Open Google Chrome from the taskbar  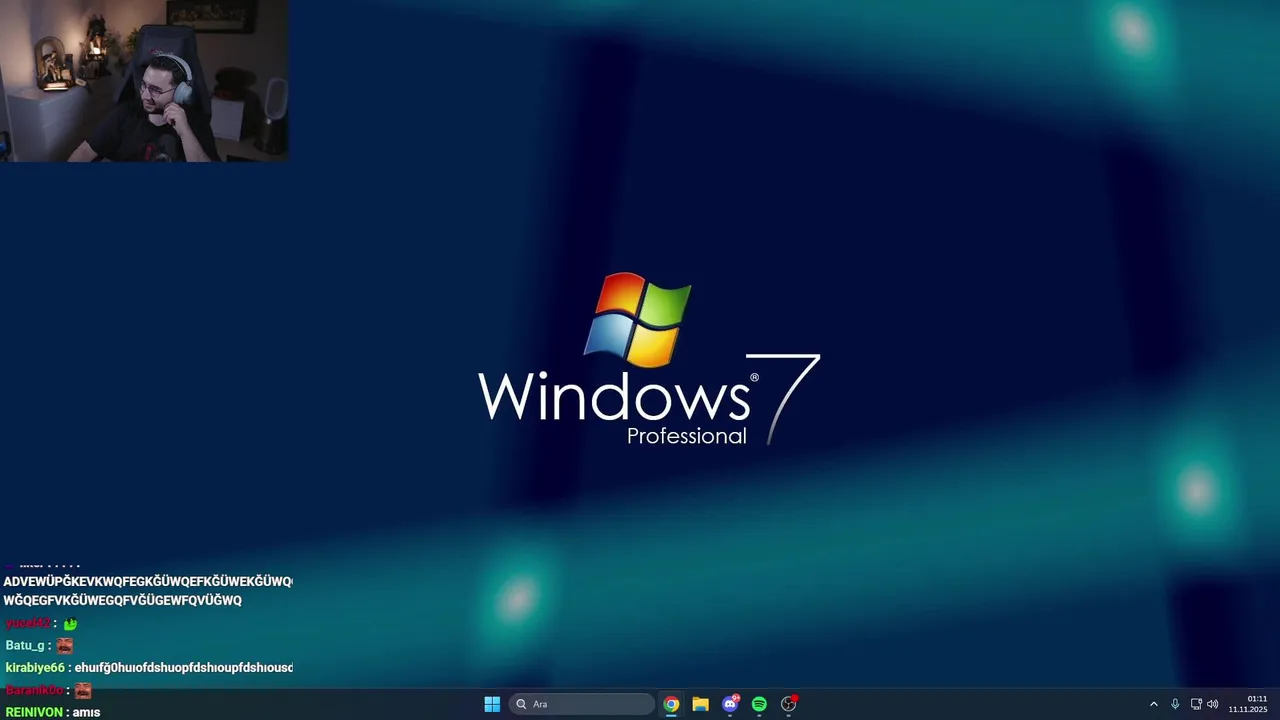pos(671,704)
